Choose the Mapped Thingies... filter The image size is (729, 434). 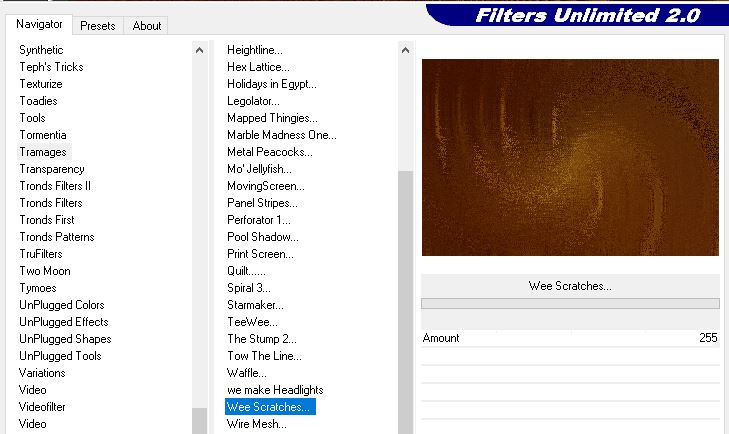point(272,118)
